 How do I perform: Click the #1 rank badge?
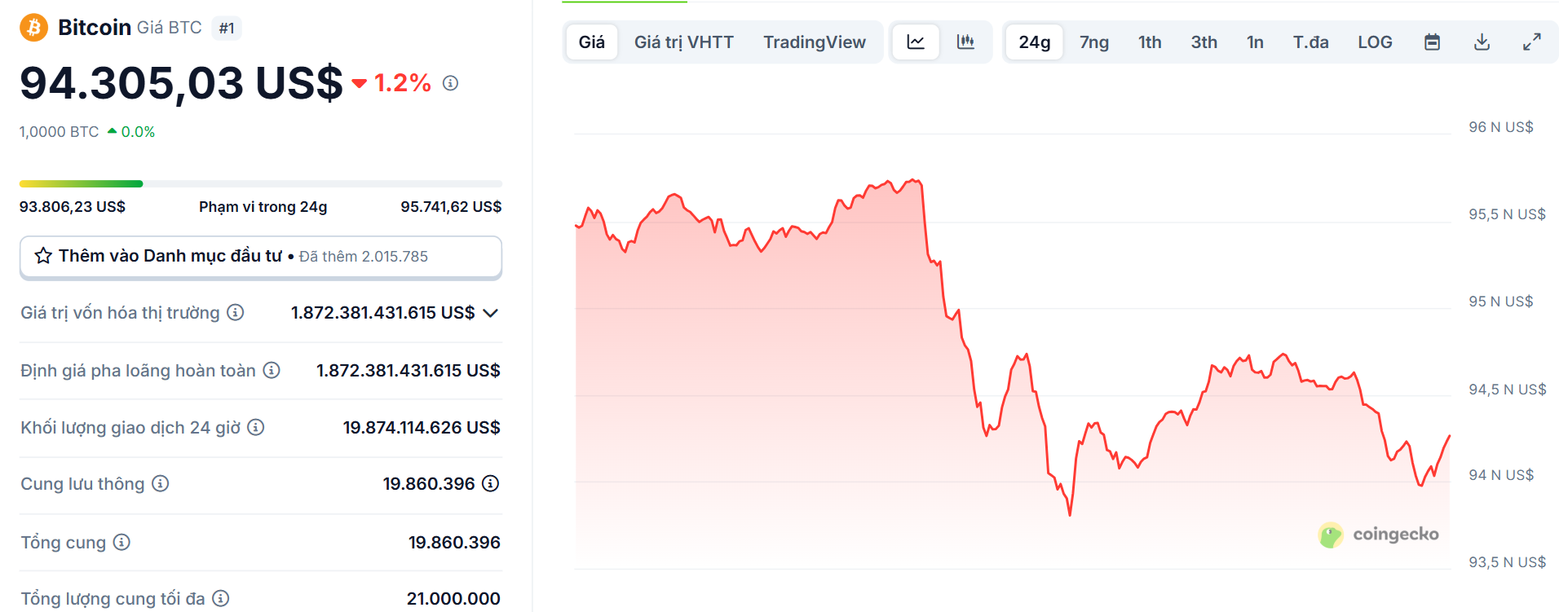coord(227,29)
